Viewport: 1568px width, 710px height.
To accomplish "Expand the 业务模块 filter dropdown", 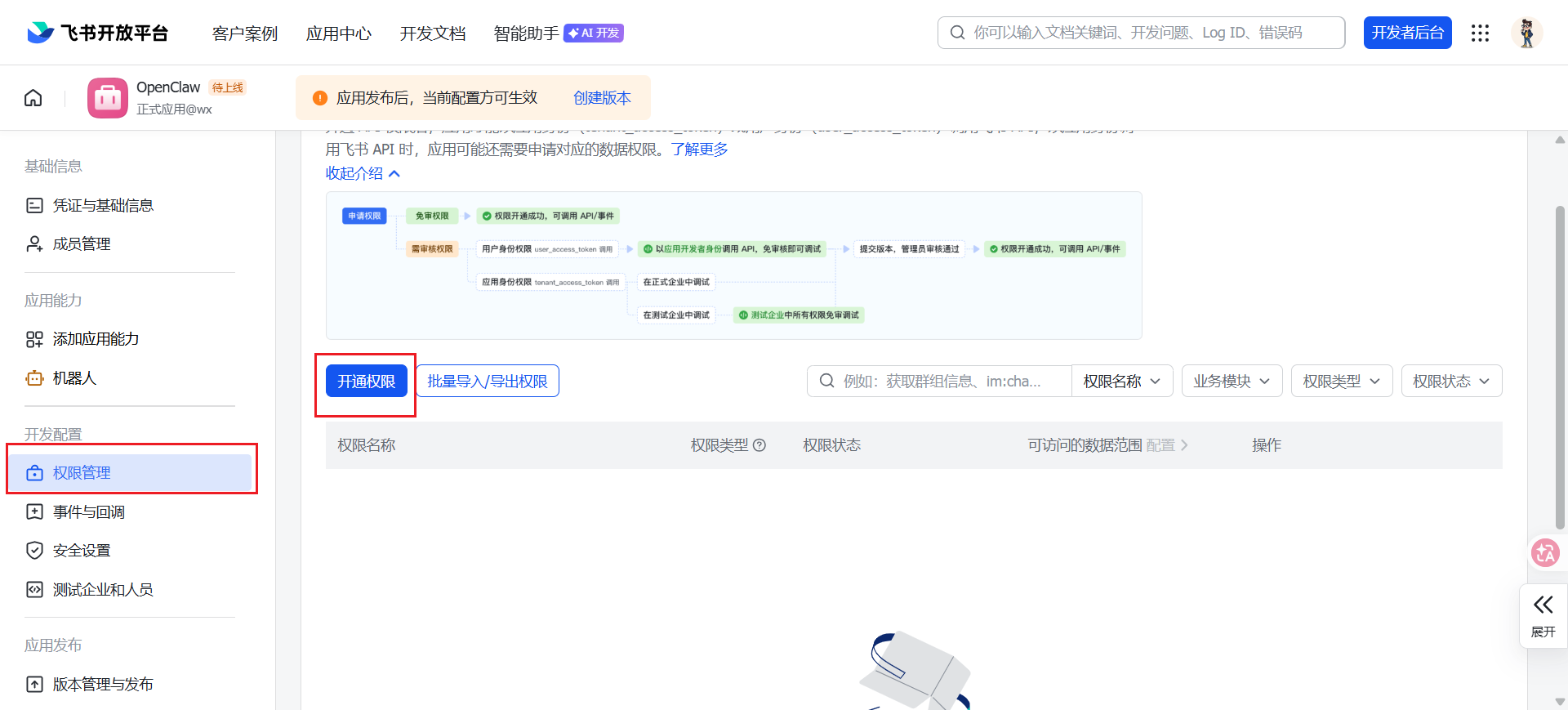I will (1232, 382).
